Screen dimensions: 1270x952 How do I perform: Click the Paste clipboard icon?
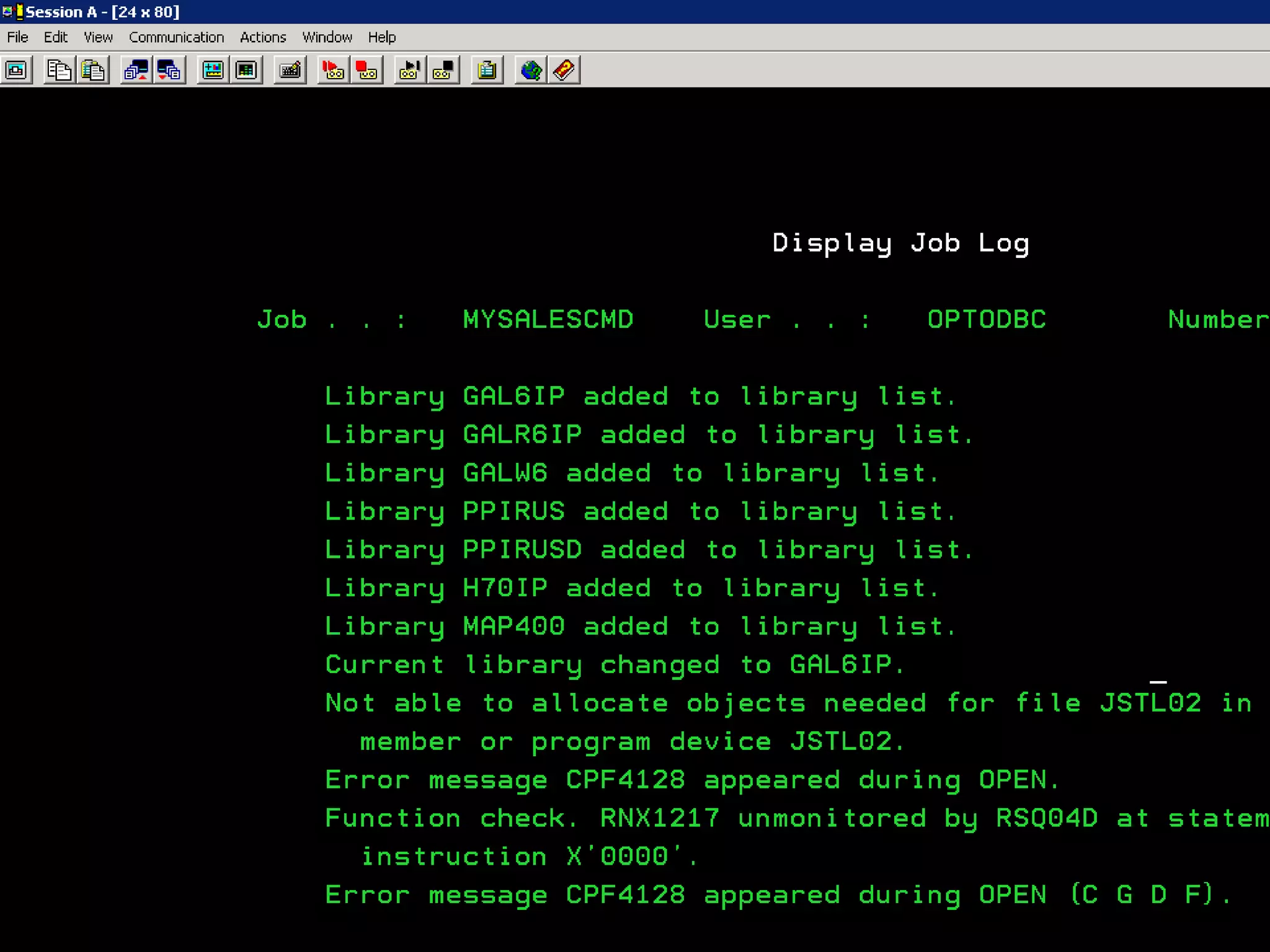[x=93, y=70]
